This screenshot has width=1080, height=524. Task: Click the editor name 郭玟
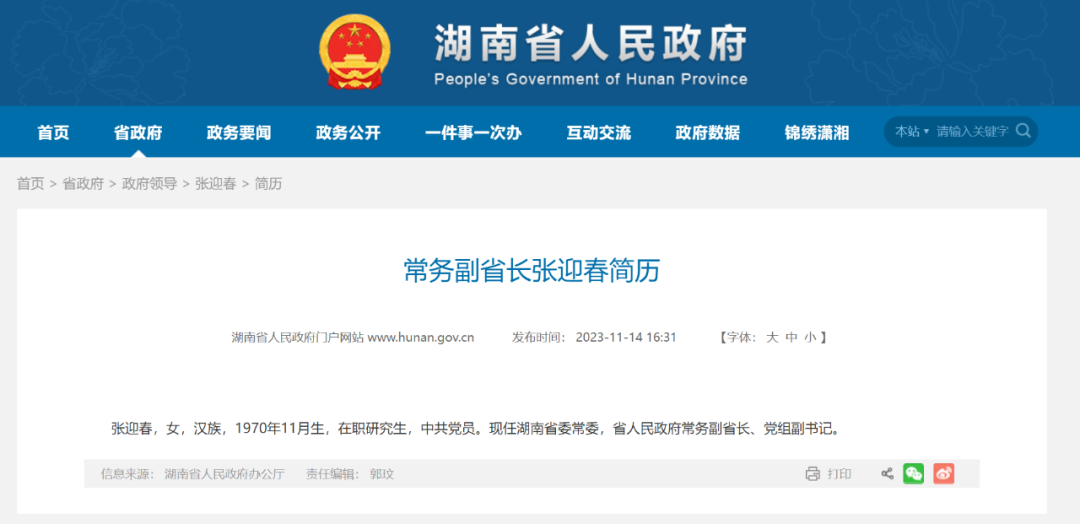click(382, 474)
